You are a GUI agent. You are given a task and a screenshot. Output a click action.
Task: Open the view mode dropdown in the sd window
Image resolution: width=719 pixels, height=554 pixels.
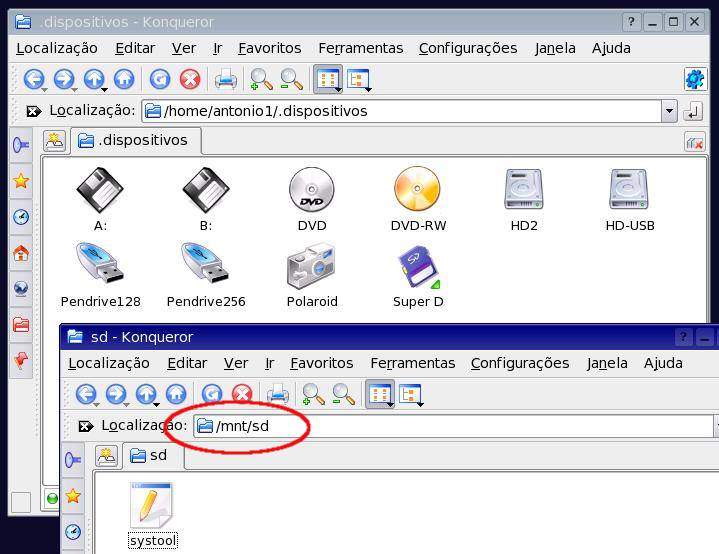tap(411, 395)
